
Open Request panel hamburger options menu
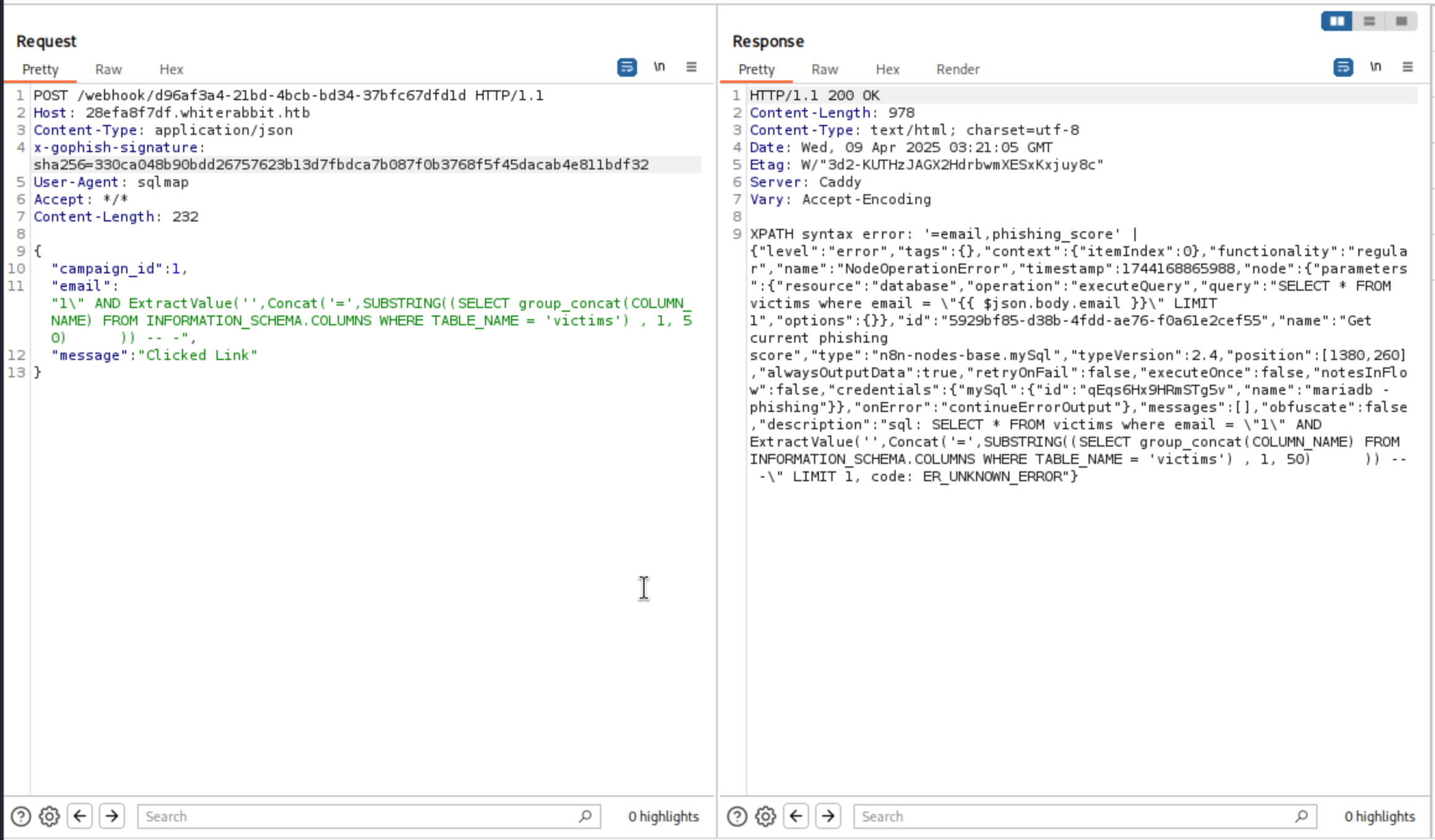click(692, 67)
